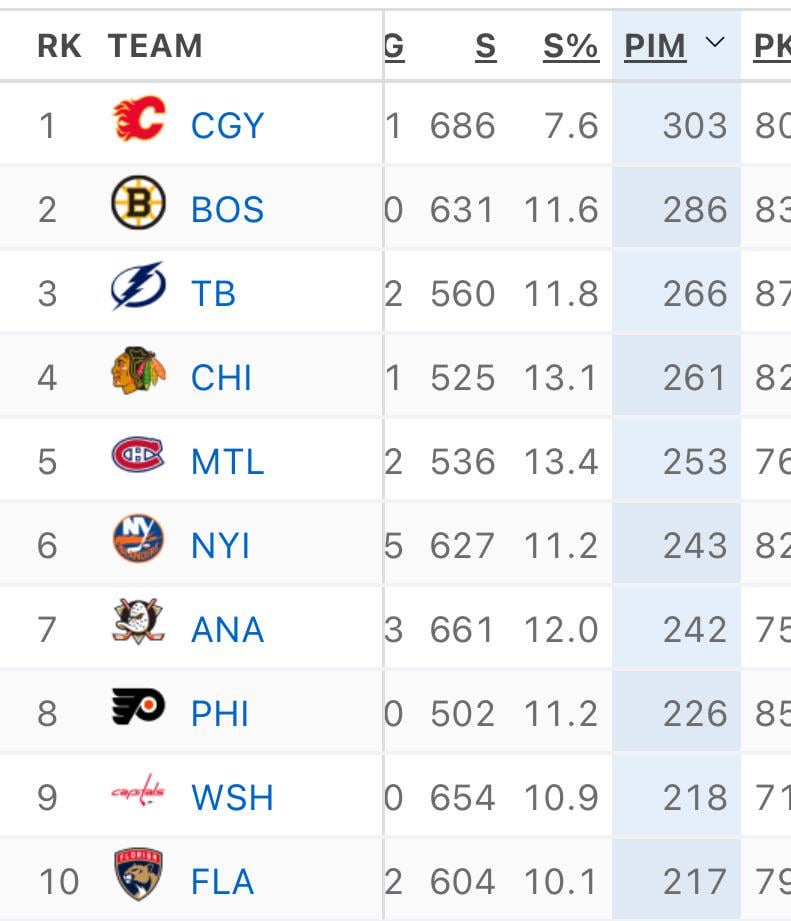Click the Anaheim Ducks logo
Viewport: 791px width, 921px height.
(138, 627)
